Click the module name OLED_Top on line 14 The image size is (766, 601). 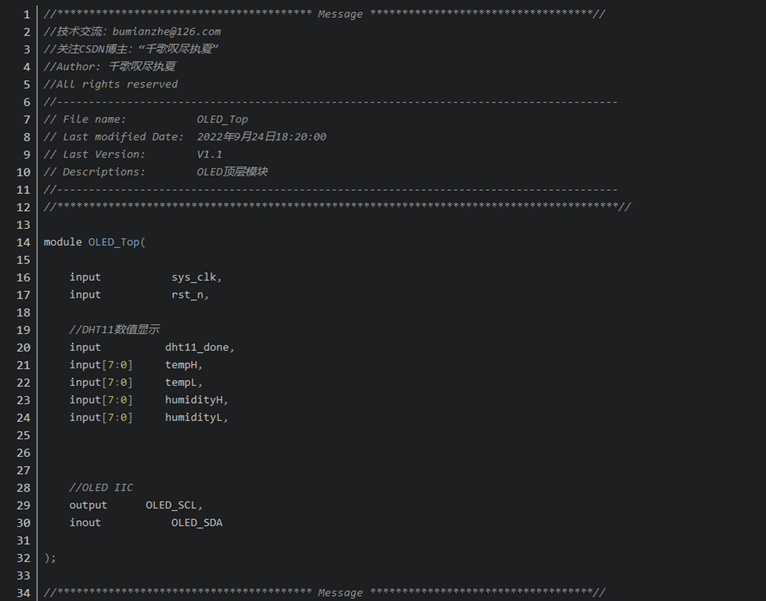[x=116, y=242]
